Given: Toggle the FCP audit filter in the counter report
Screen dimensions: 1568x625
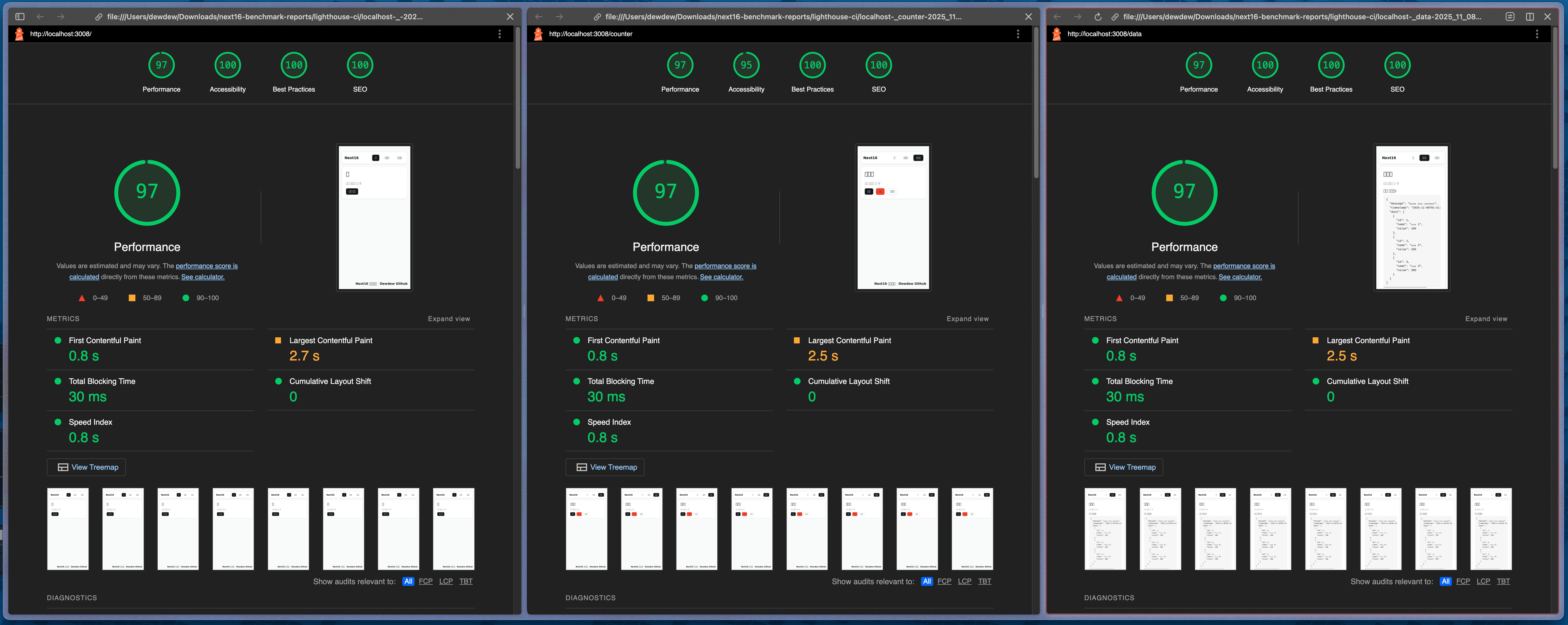Looking at the screenshot, I should click(x=944, y=581).
